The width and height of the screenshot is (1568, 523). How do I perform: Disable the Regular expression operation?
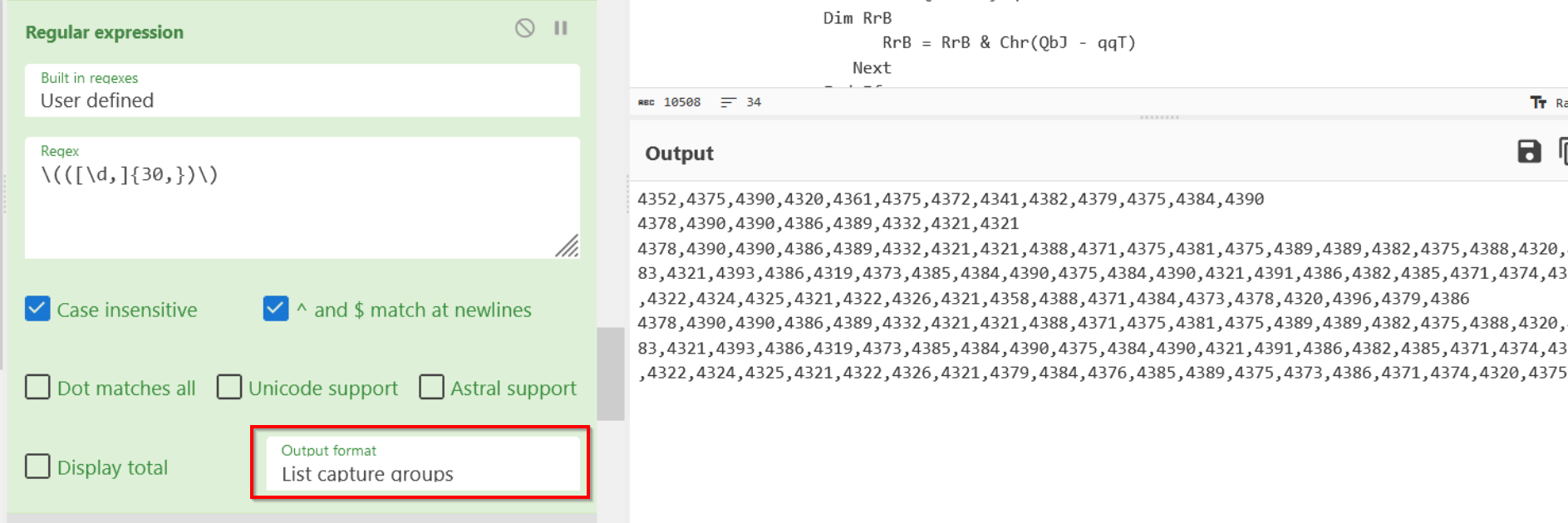(x=524, y=28)
